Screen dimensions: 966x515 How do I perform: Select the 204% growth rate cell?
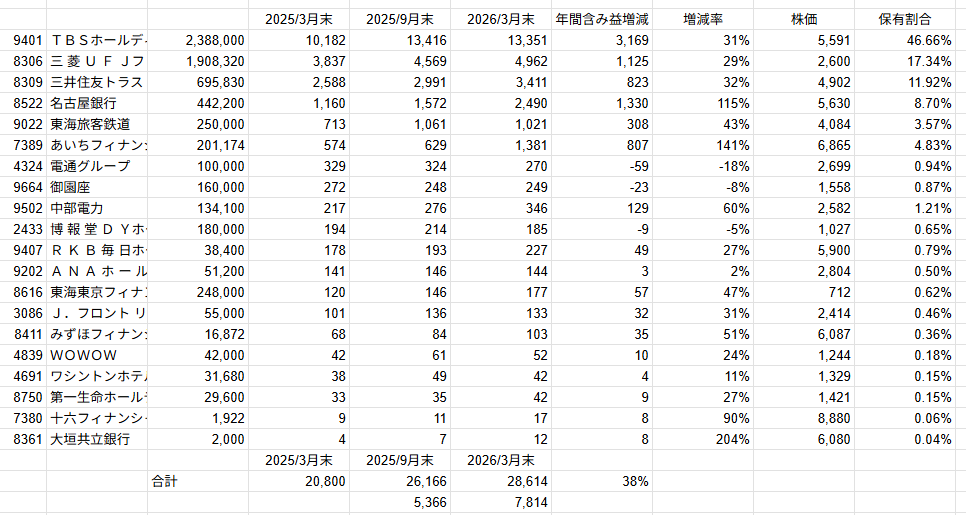704,439
